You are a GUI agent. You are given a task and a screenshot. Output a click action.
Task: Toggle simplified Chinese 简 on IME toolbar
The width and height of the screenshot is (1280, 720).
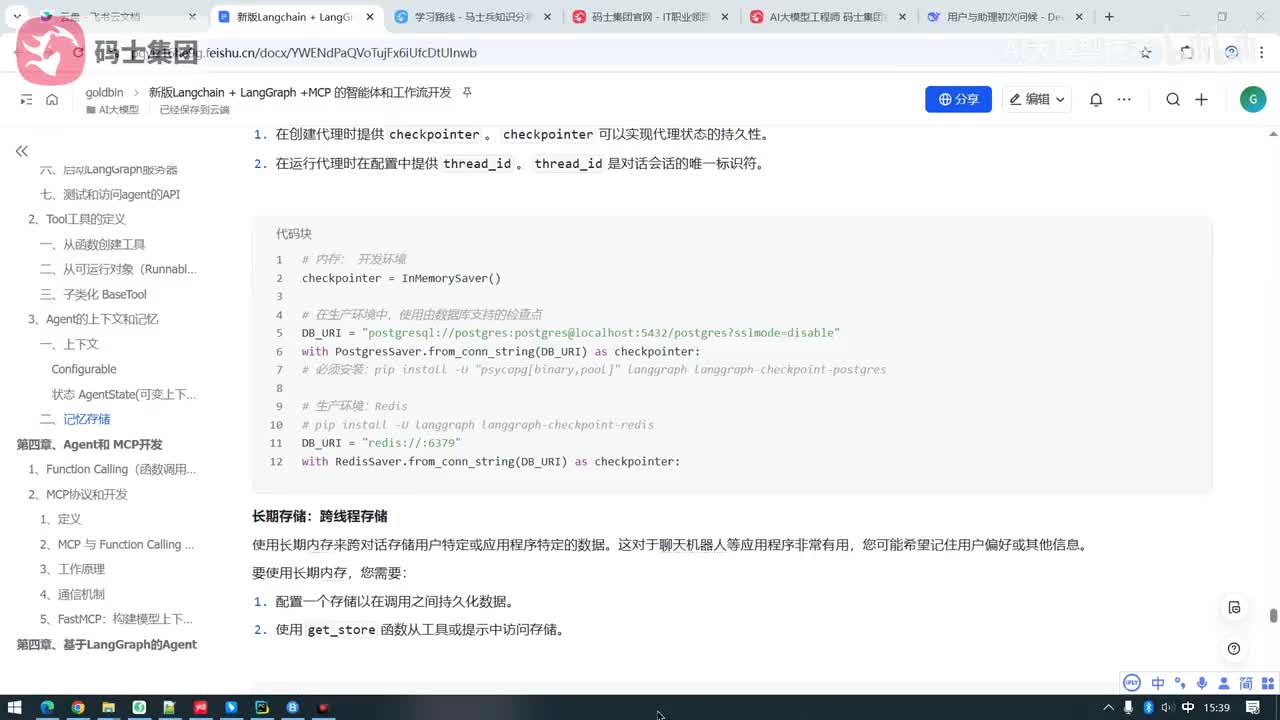point(1246,683)
